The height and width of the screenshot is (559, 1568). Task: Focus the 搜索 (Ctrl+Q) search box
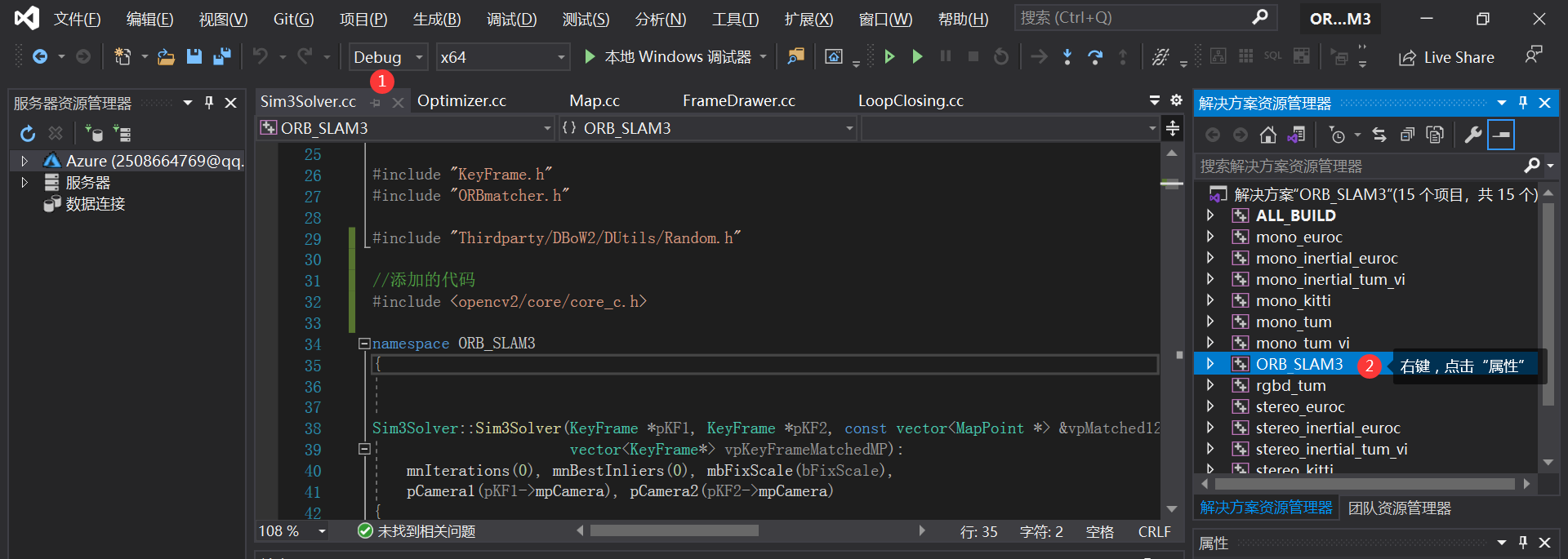[1145, 18]
